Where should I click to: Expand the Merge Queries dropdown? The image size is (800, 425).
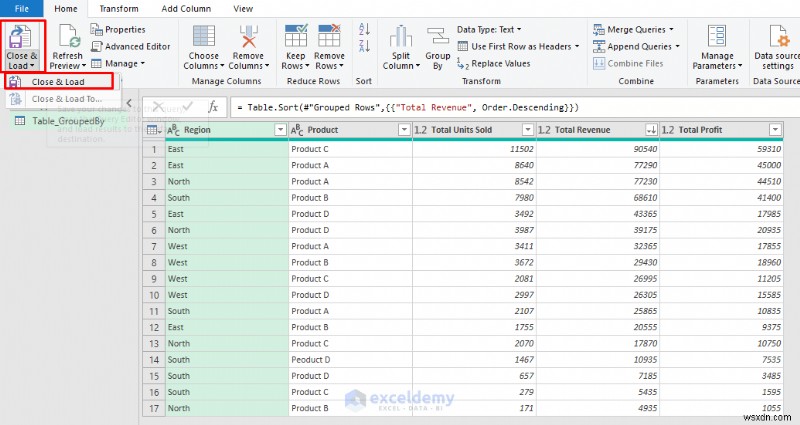click(671, 30)
